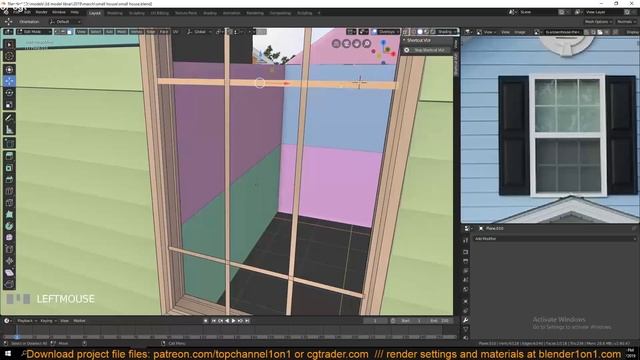Viewport: 640px width, 360px height.
Task: Open the Default orientation dropdown
Action: (64, 22)
